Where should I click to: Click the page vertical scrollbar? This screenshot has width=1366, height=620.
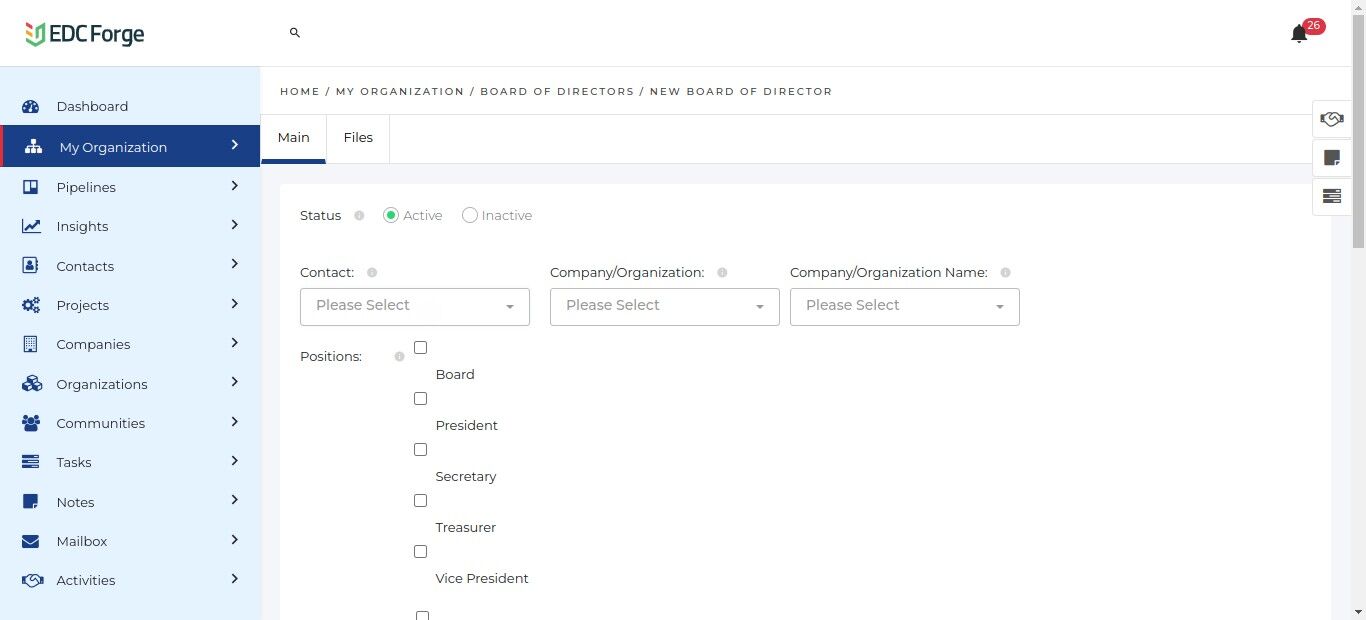click(x=1358, y=300)
